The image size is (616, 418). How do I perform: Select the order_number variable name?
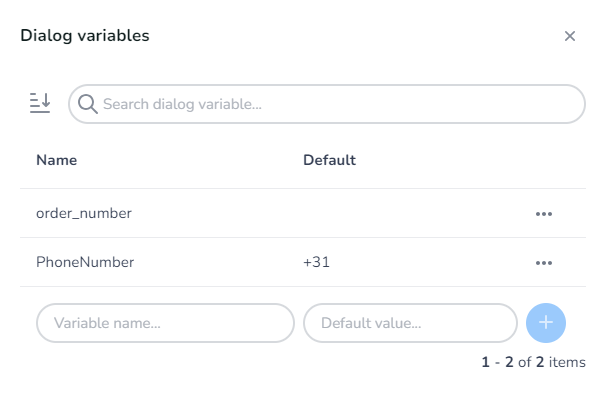point(84,213)
